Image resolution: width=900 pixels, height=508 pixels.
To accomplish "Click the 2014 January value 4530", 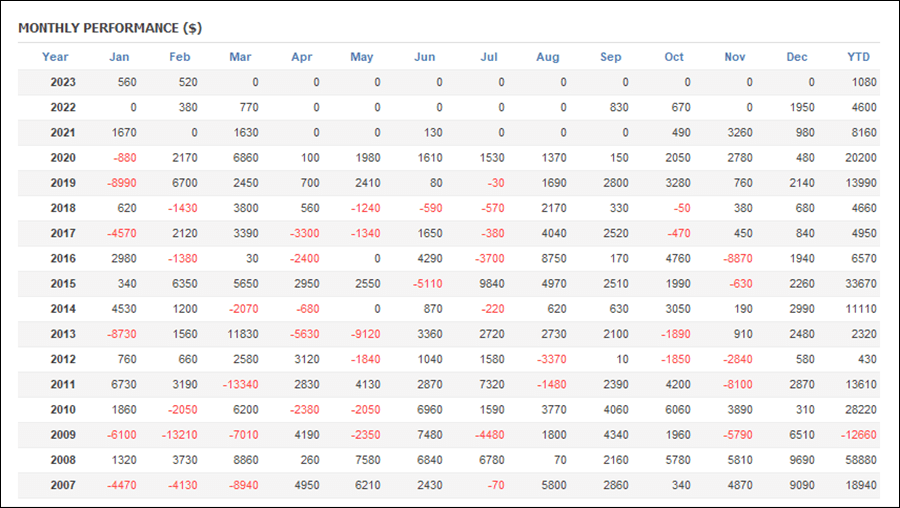I will click(124, 309).
